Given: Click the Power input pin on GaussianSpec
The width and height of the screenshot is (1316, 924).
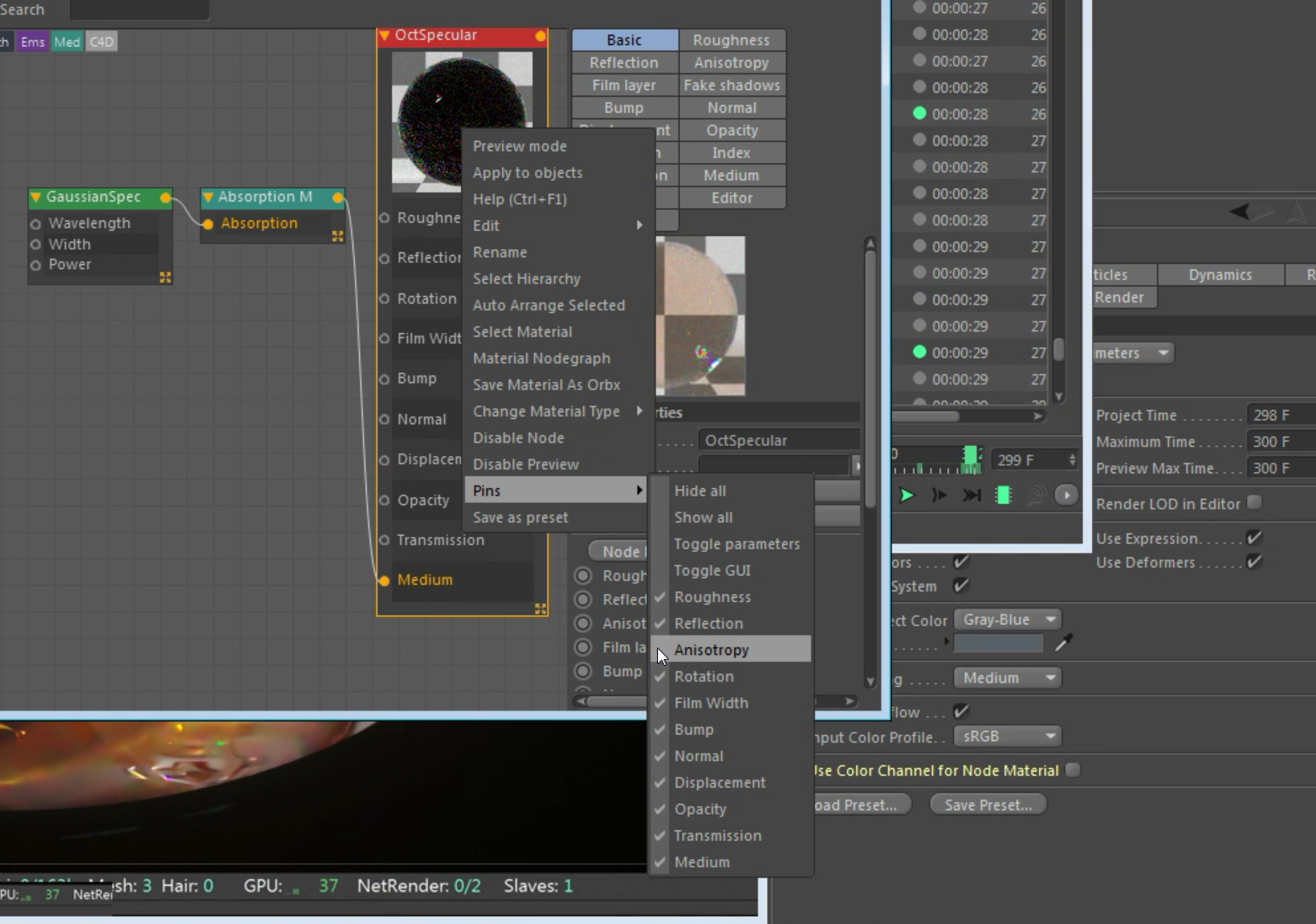Looking at the screenshot, I should pos(36,265).
